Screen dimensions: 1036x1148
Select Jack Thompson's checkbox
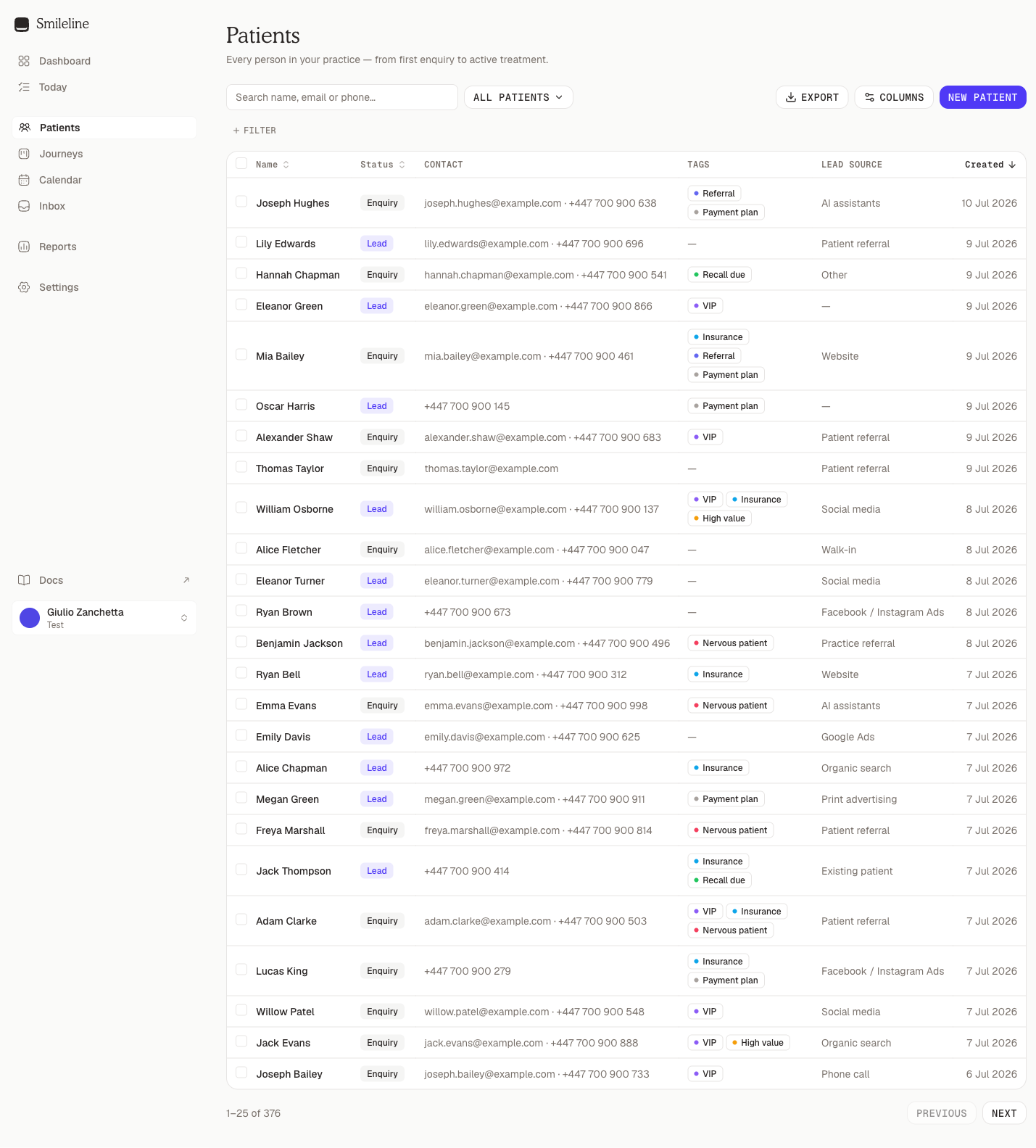(x=241, y=870)
